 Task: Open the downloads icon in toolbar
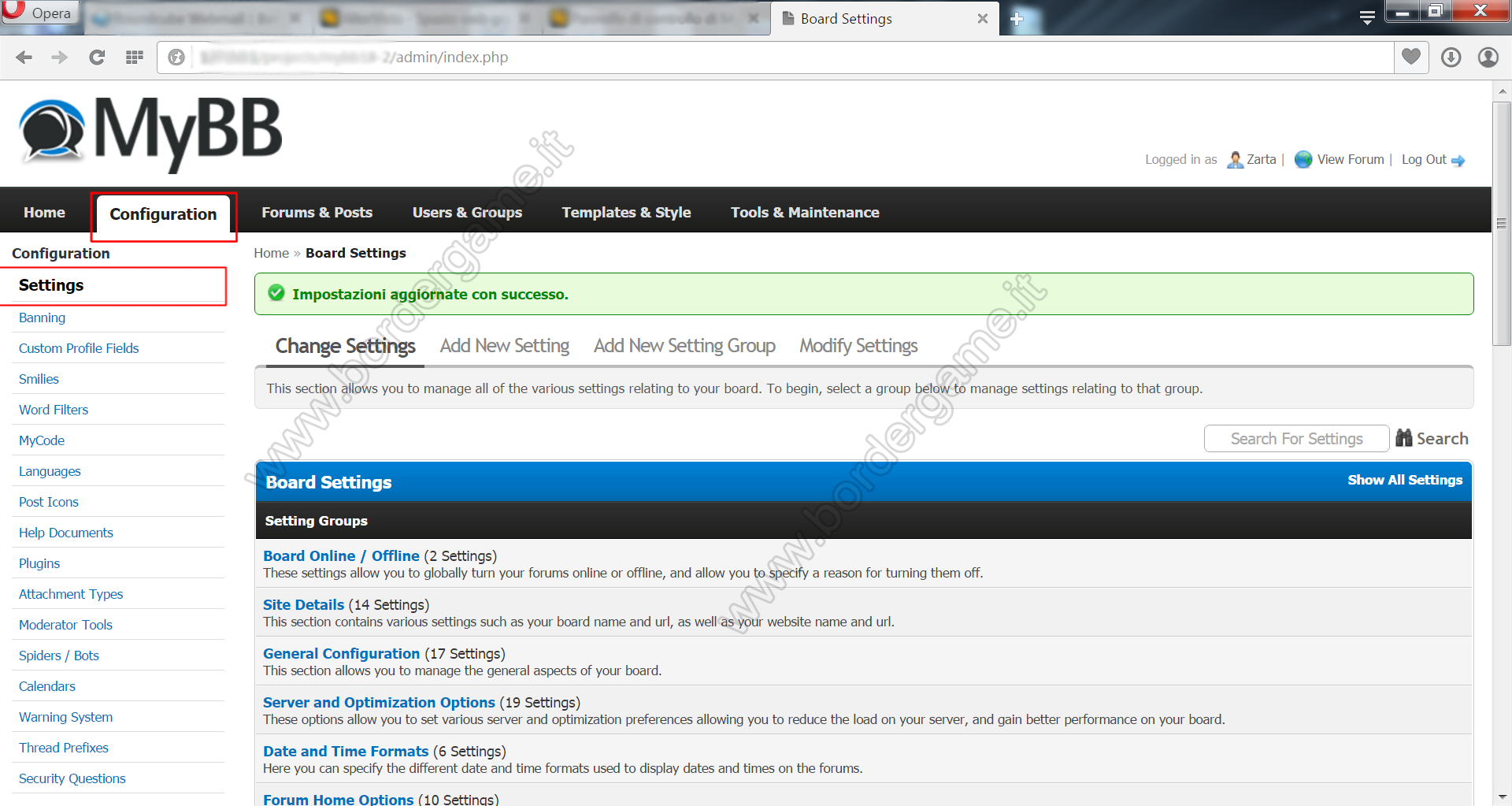click(1451, 58)
